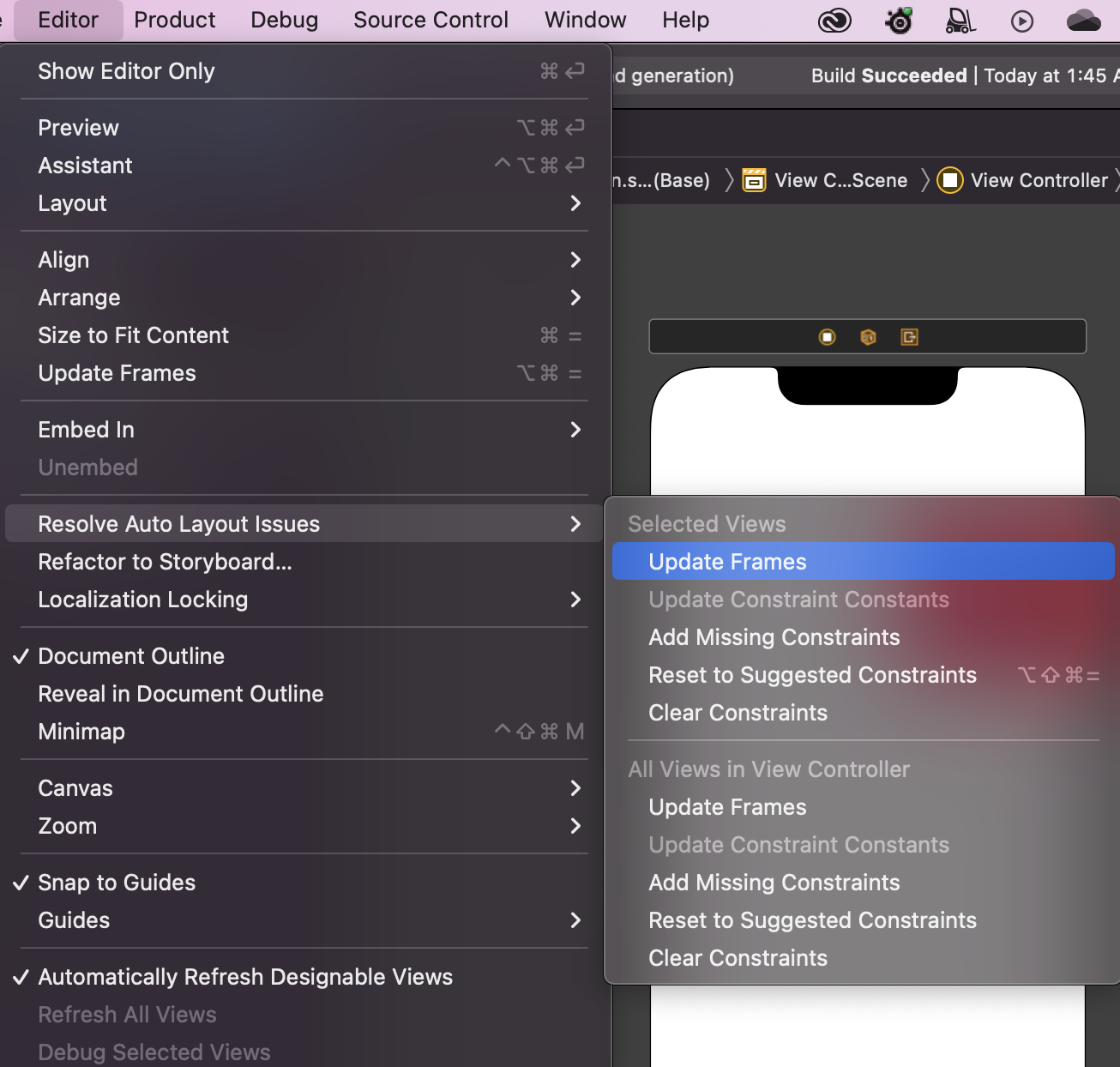Image resolution: width=1120 pixels, height=1067 pixels.
Task: Expand the Localization Locking submenu
Action: 304,600
